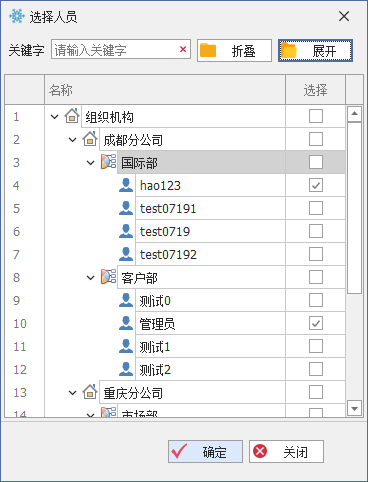This screenshot has width=368, height=482.
Task: Click the department icon beside 客户部
Action: 108,277
